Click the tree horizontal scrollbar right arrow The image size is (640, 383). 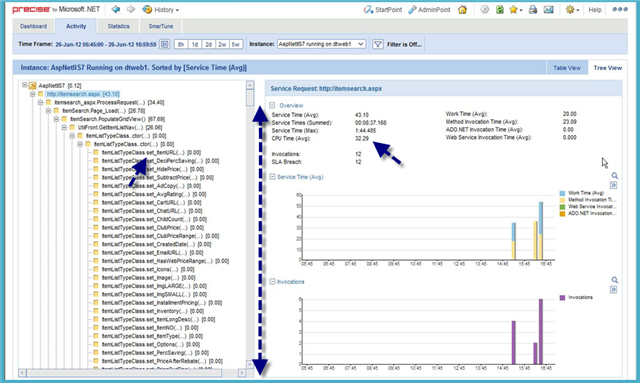coord(242,373)
